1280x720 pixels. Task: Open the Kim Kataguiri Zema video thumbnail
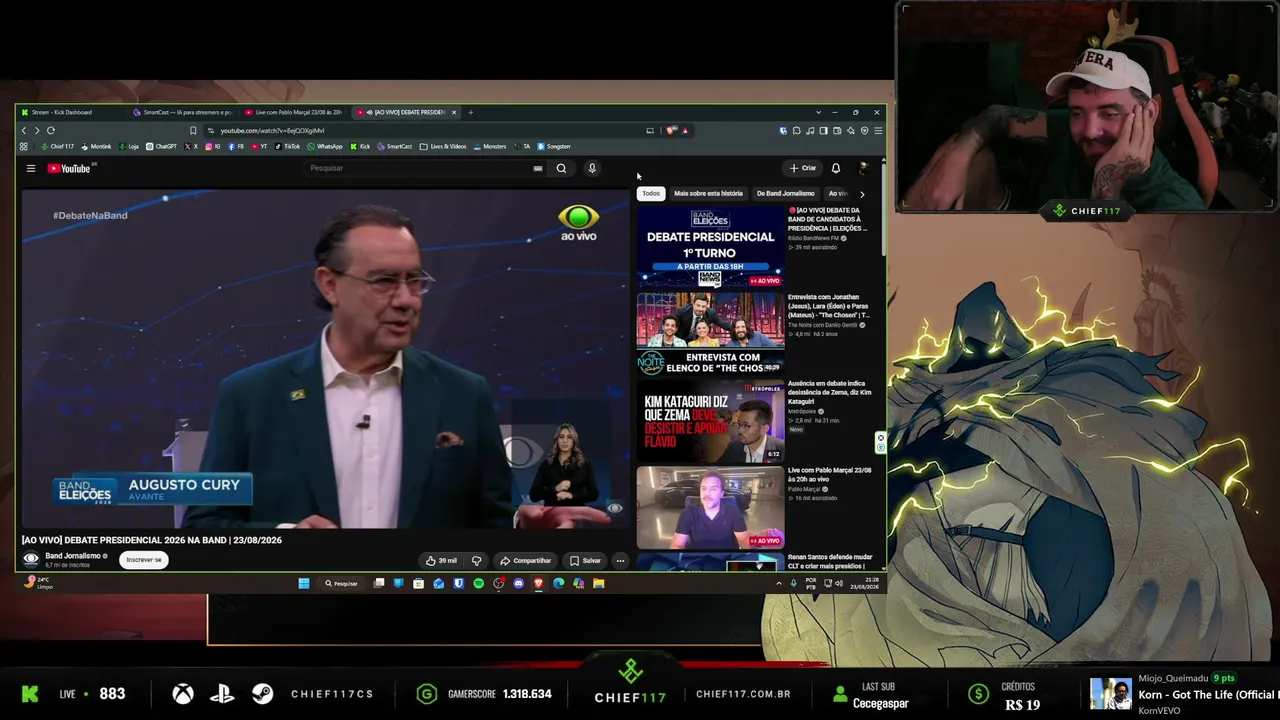click(710, 421)
